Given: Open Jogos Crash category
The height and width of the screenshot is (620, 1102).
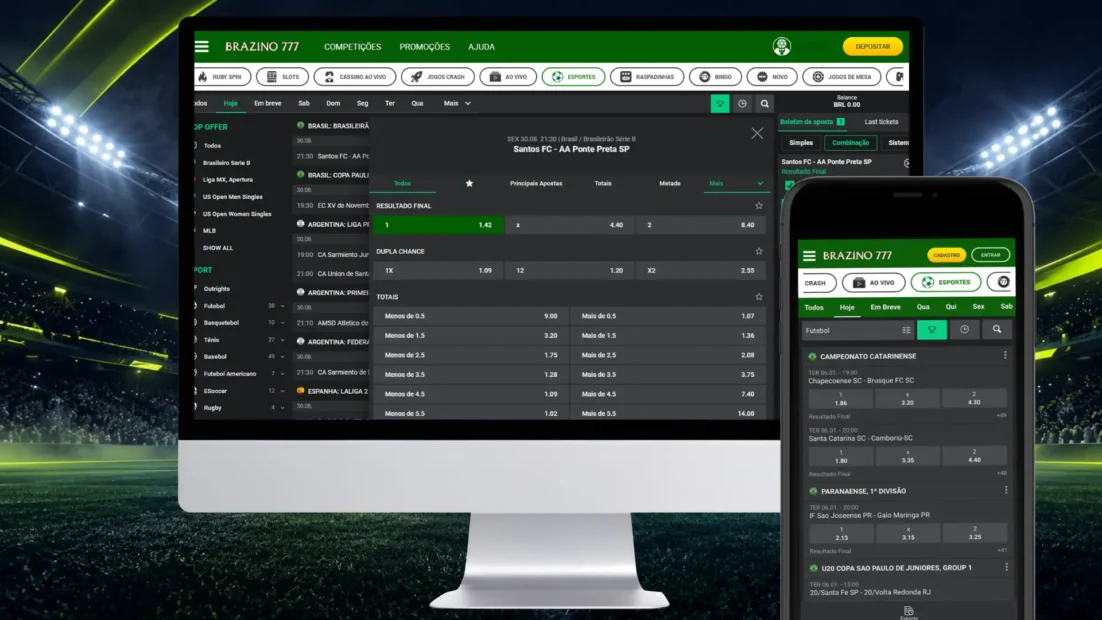Looking at the screenshot, I should click(x=438, y=77).
